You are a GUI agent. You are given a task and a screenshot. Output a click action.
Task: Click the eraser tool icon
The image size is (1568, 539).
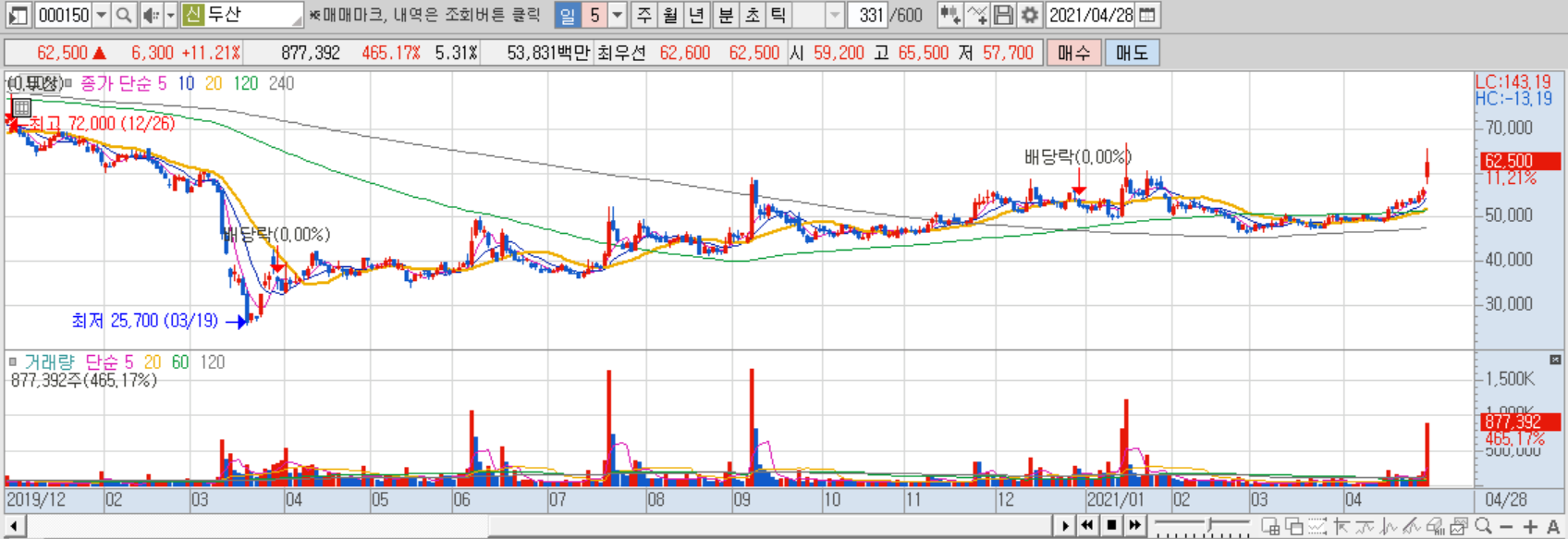[x=1436, y=526]
